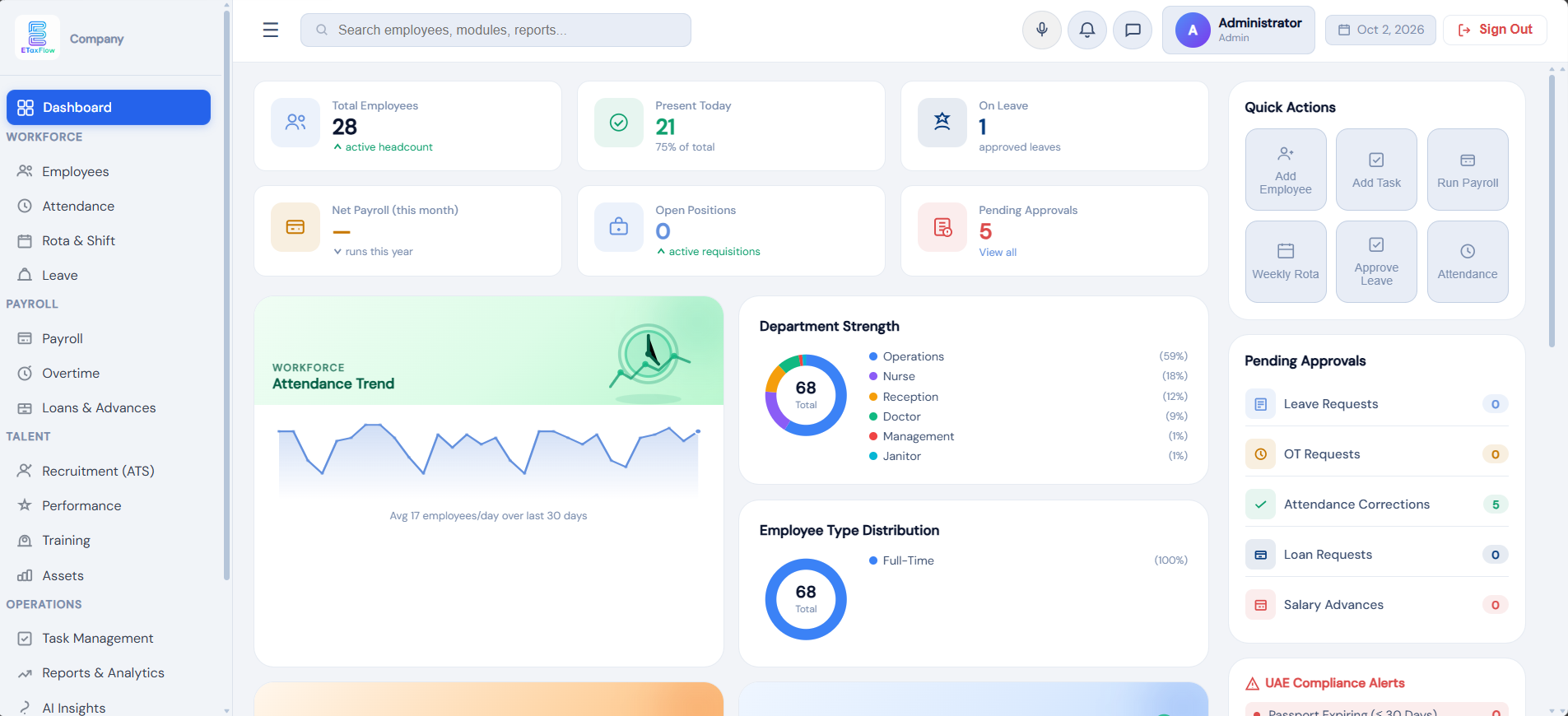This screenshot has width=1568, height=716.
Task: Click the Open Positions briefcase icon
Action: point(619,227)
